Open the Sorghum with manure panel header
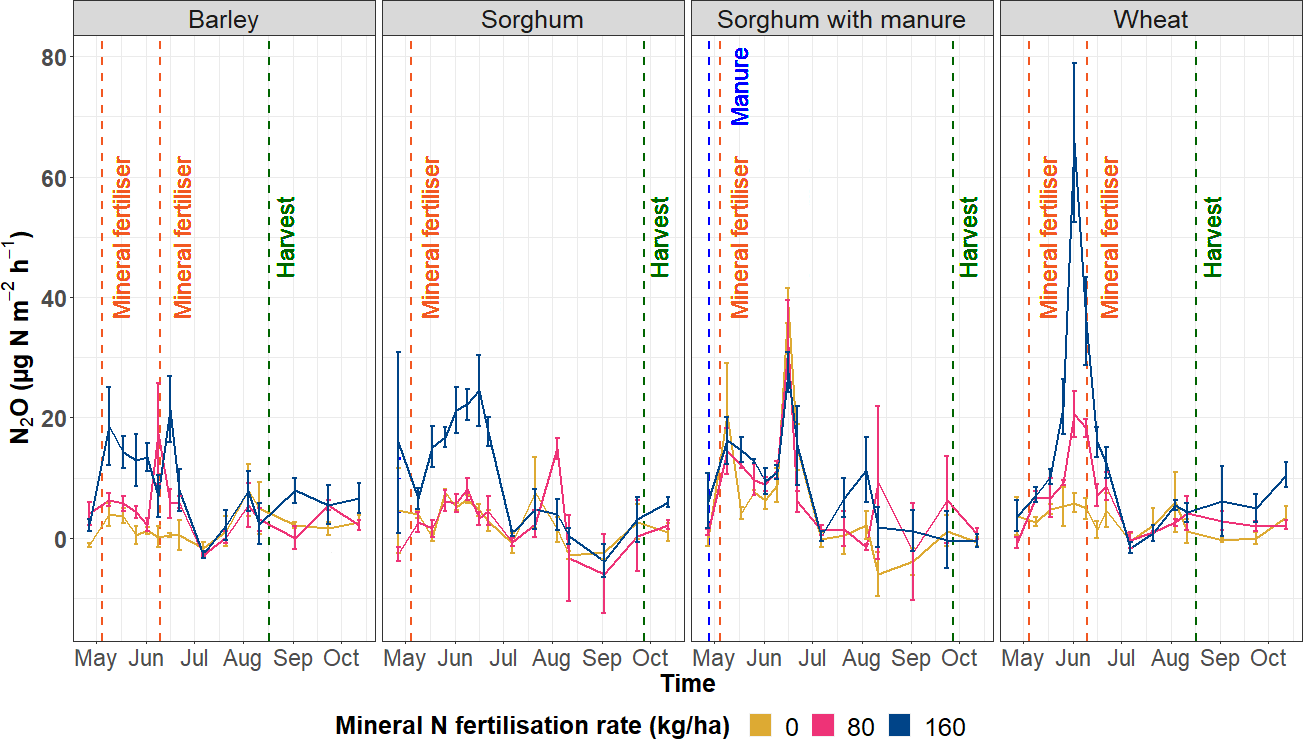This screenshot has width=1303, height=739. tap(842, 19)
